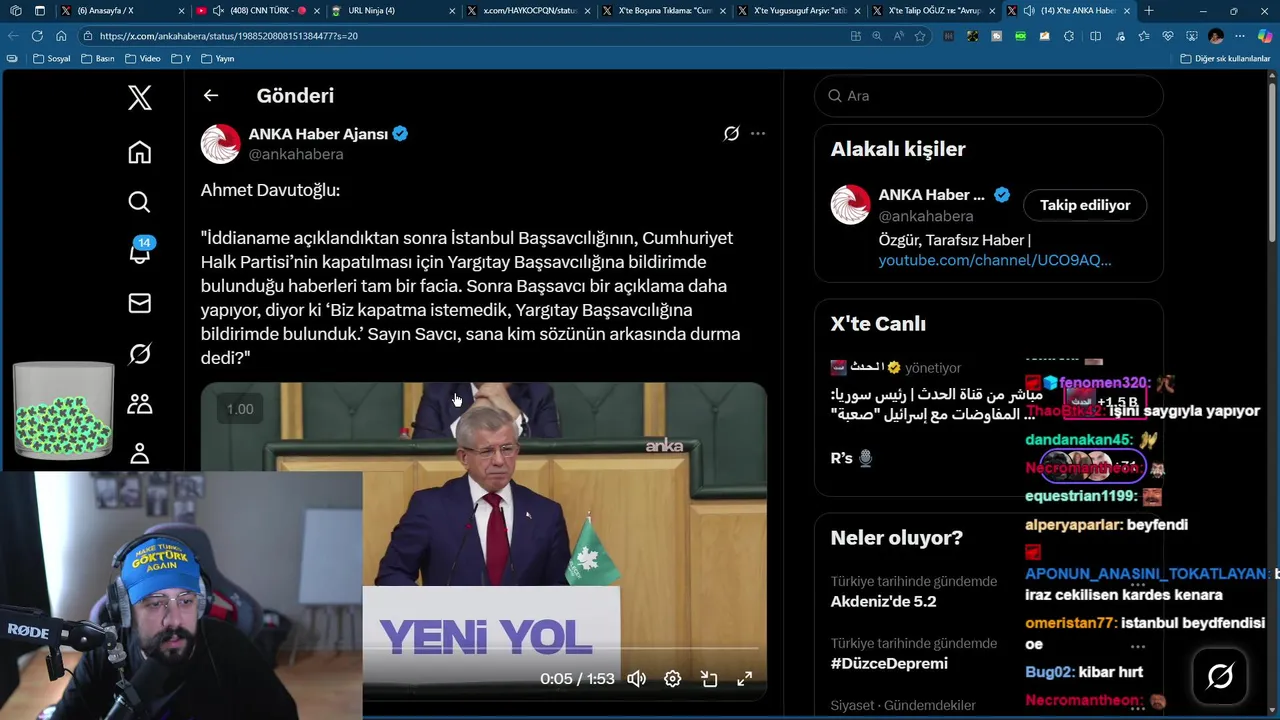1280x720 pixels.
Task: Open Grok from the left sidebar
Action: (x=140, y=354)
